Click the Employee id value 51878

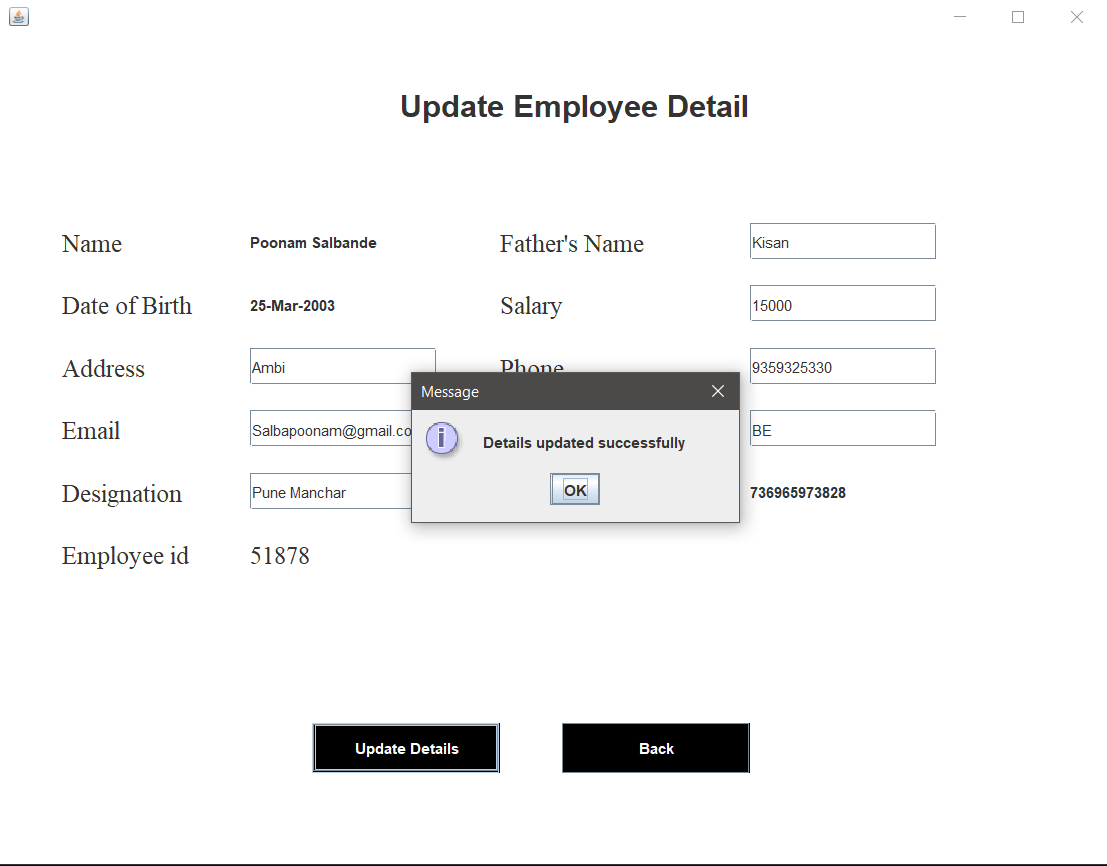tap(281, 556)
